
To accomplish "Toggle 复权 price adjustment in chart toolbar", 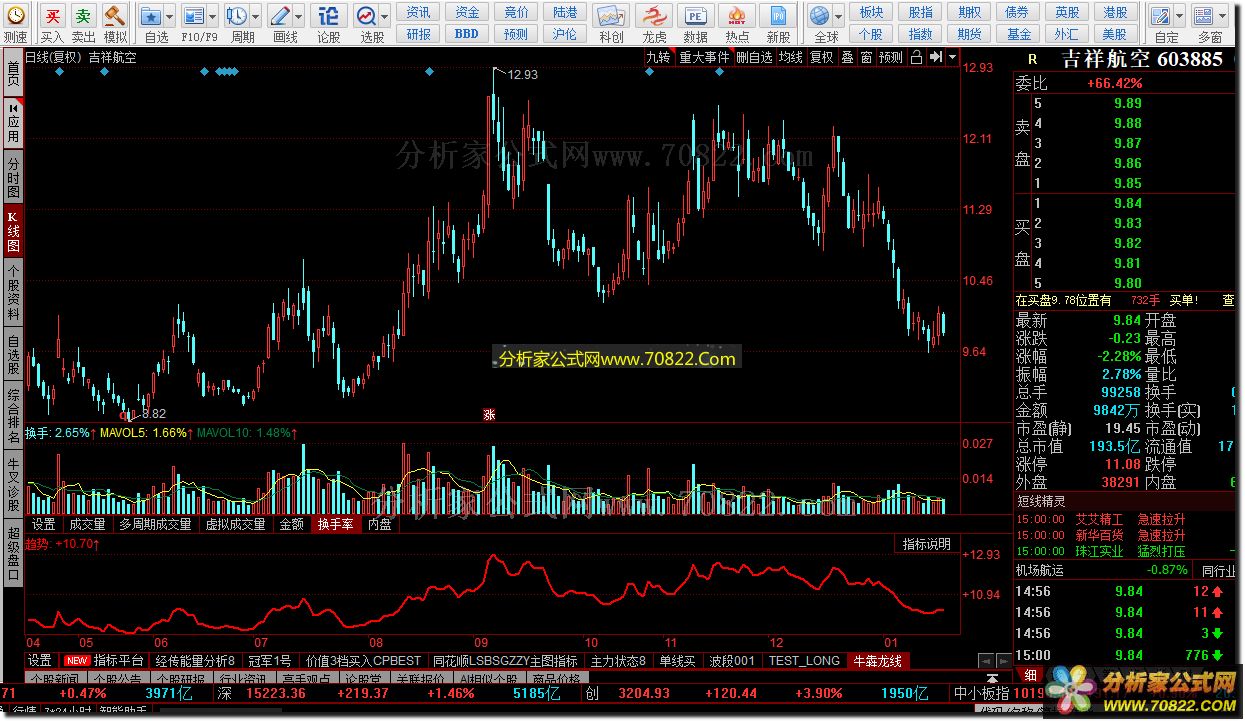I will click(x=821, y=58).
